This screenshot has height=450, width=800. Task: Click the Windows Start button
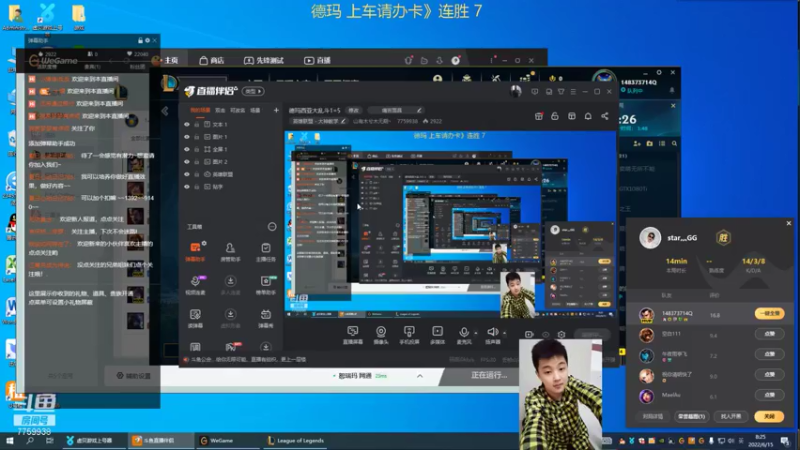tap(9, 440)
